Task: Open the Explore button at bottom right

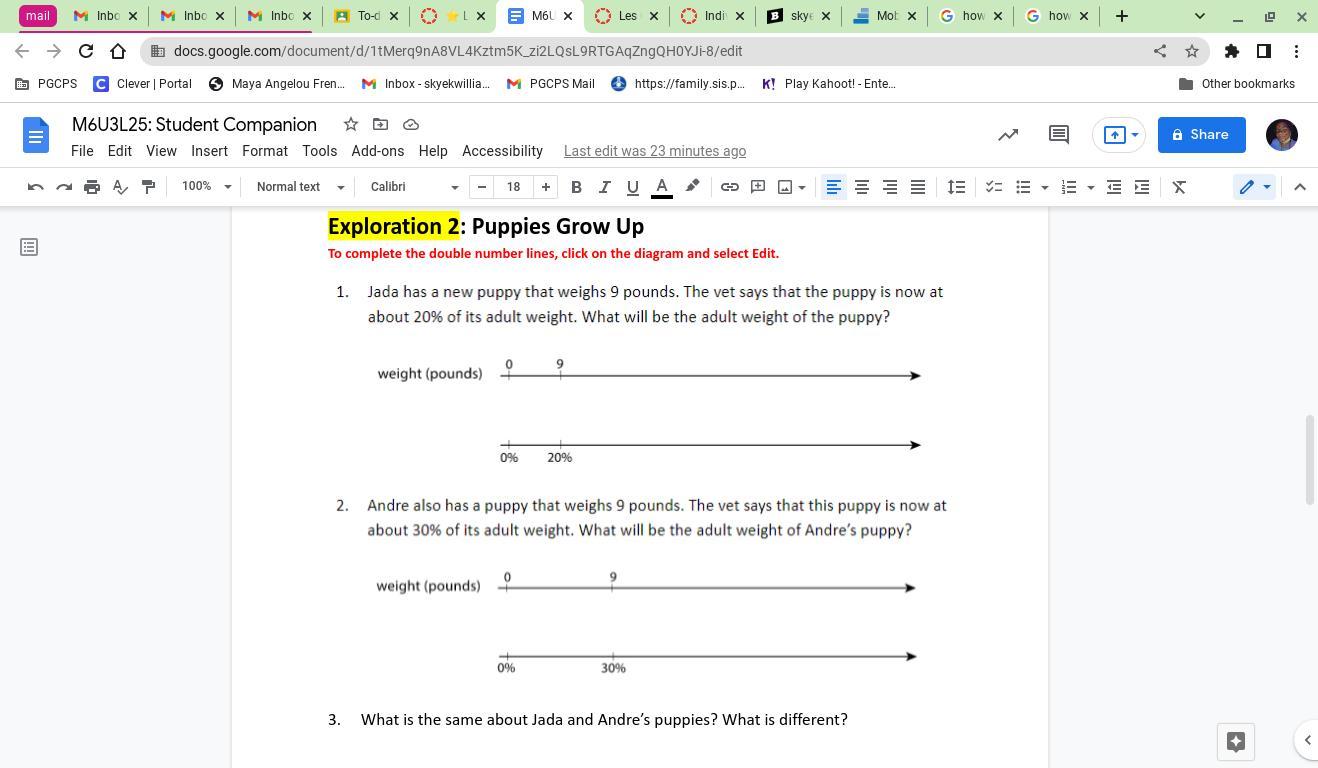Action: pyautogui.click(x=1236, y=742)
